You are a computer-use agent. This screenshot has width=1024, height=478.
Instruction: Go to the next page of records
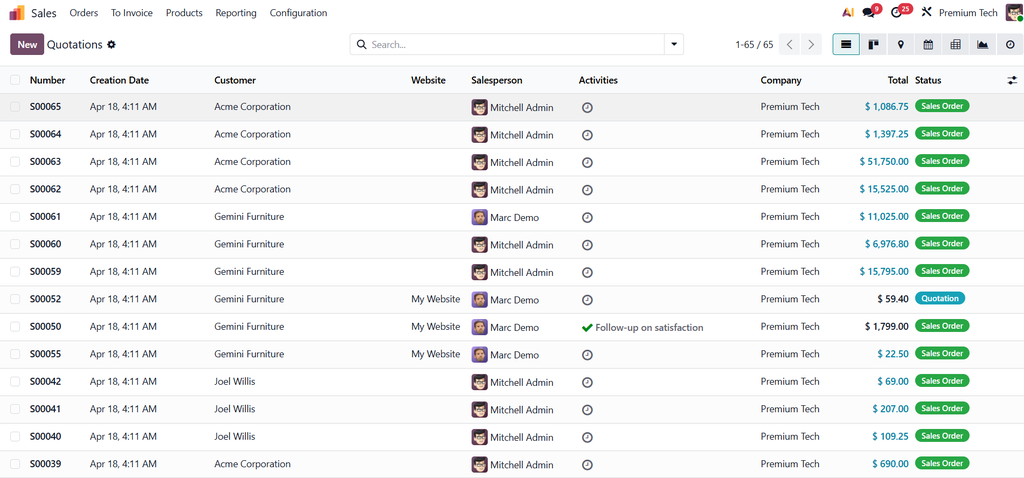click(812, 45)
